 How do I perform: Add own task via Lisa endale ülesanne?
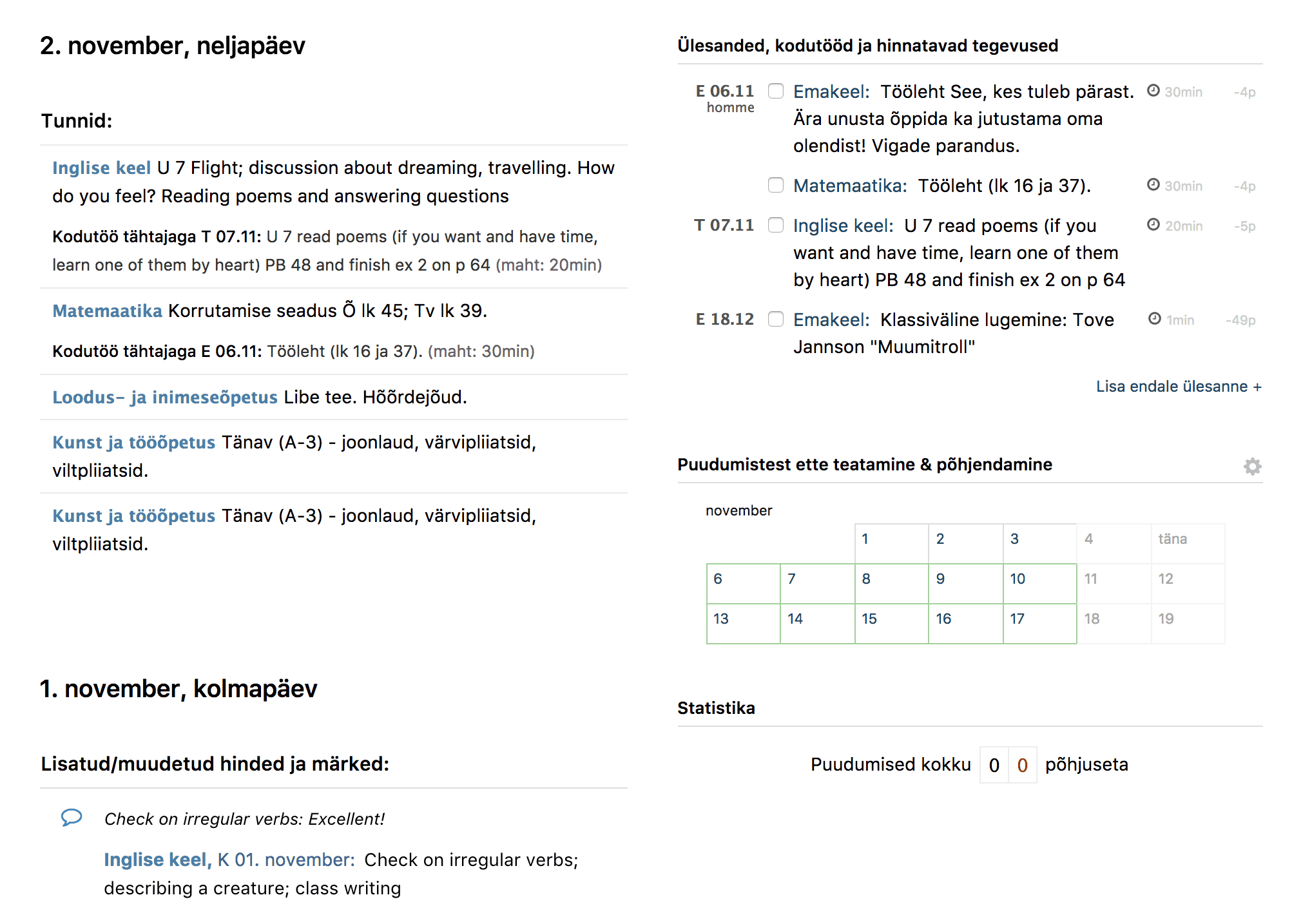(x=1178, y=387)
